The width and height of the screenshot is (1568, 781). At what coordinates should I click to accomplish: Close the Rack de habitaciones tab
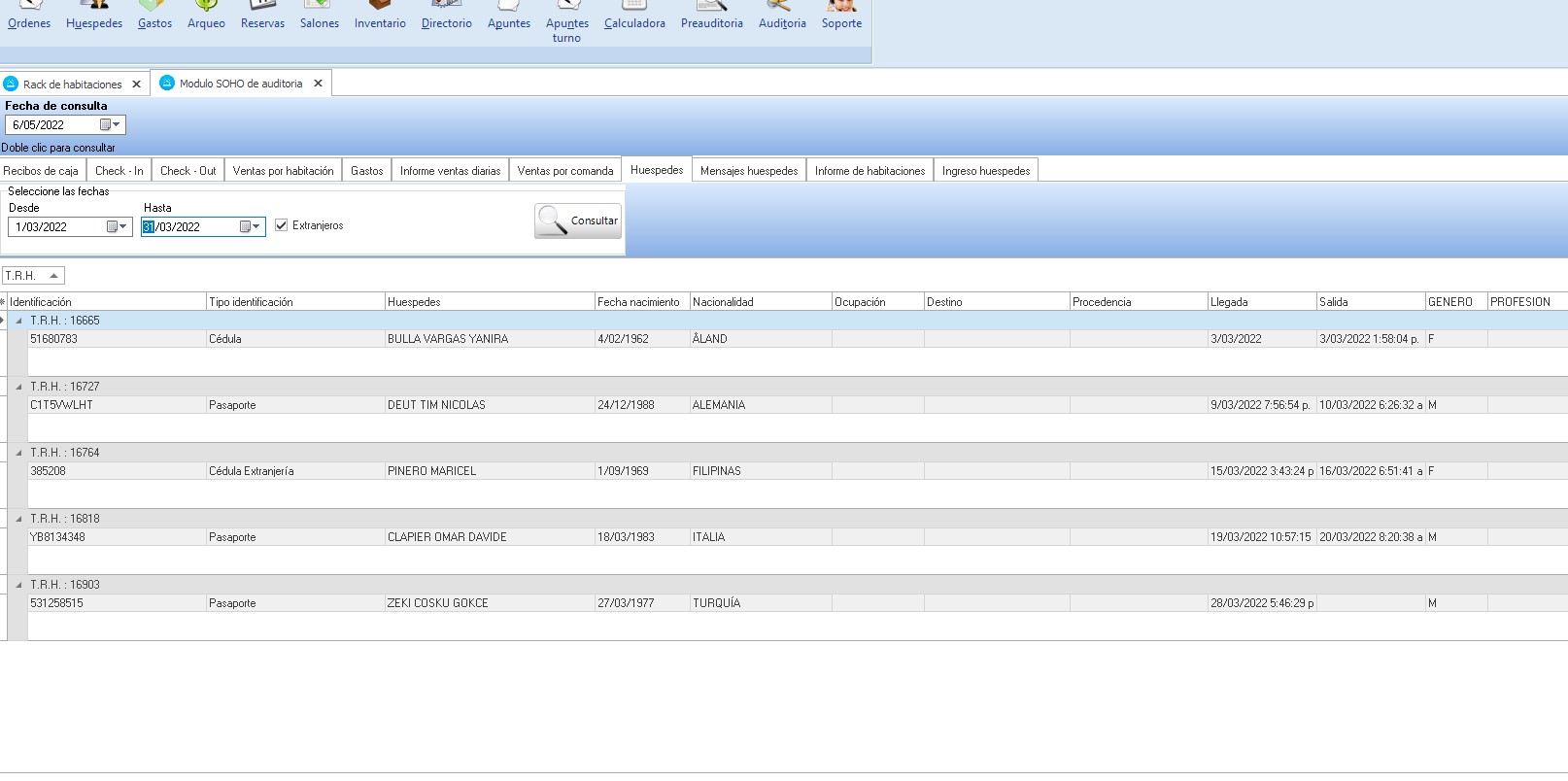click(x=136, y=85)
